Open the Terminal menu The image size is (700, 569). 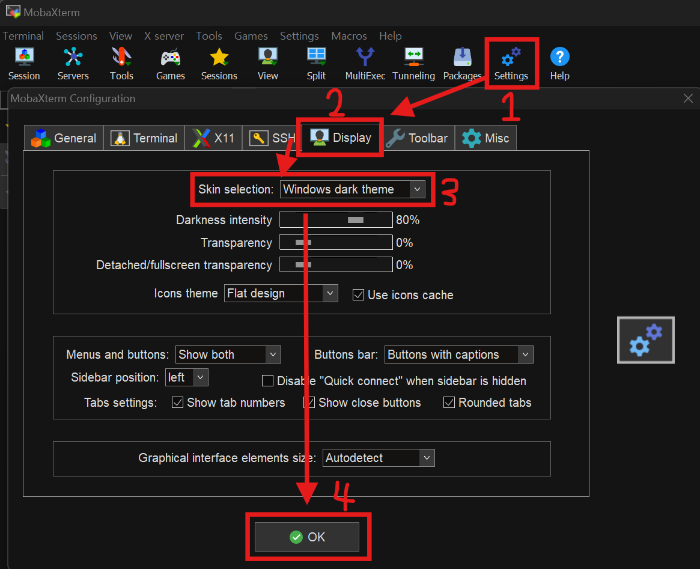pyautogui.click(x=23, y=36)
